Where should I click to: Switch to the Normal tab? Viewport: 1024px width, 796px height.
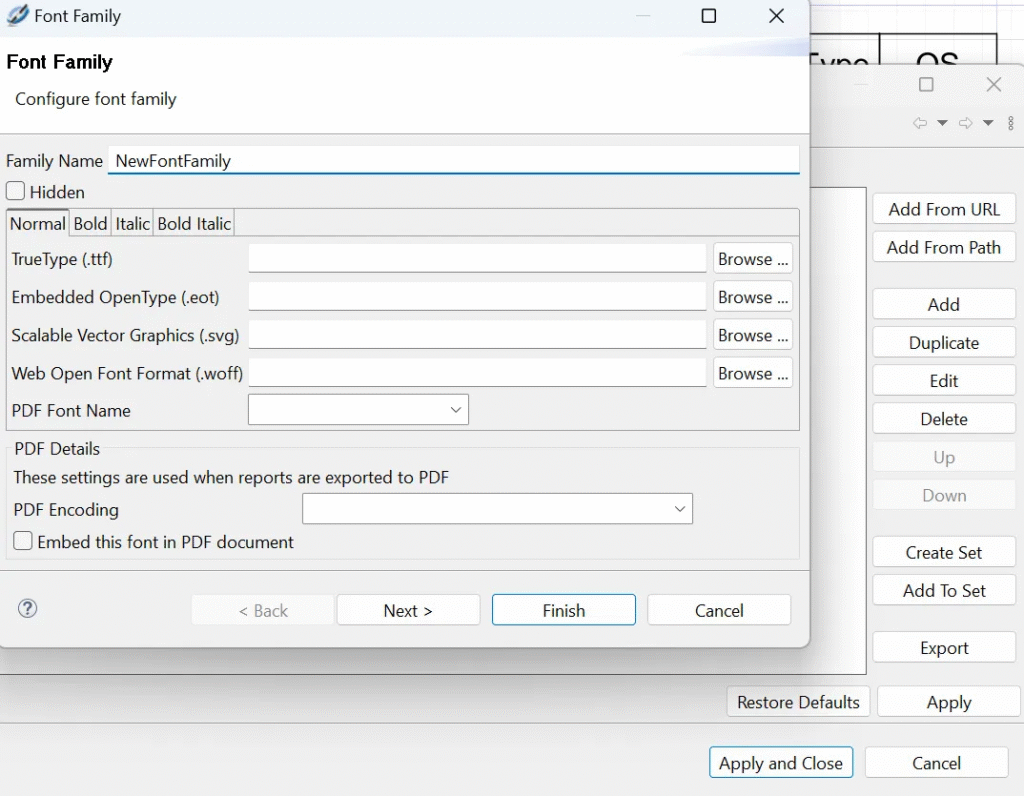(37, 223)
